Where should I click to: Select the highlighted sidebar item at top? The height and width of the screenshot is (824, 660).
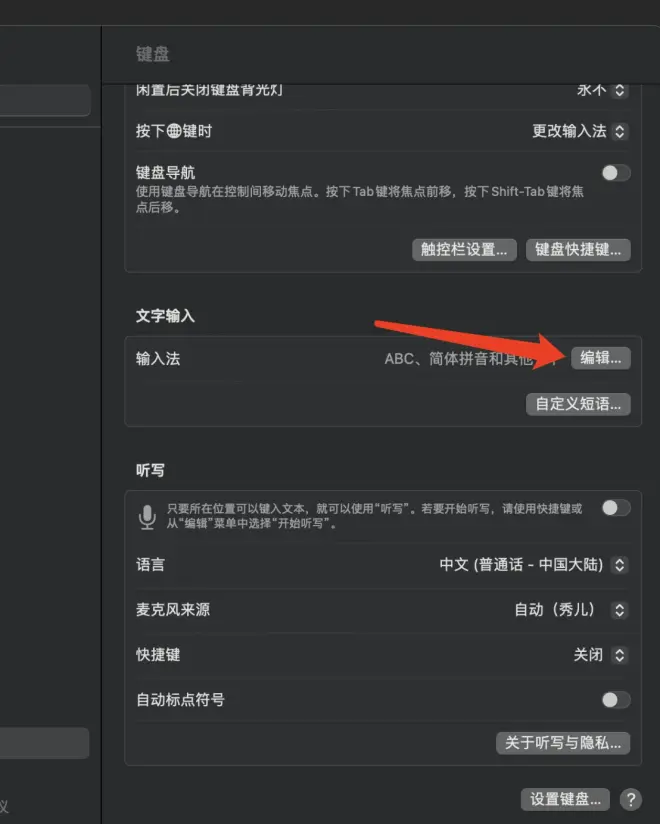point(45,100)
